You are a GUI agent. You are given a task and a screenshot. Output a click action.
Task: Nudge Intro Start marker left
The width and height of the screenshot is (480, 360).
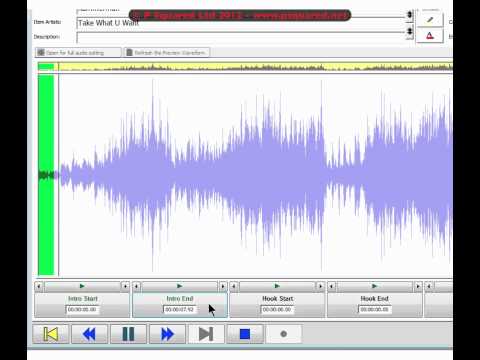pos(39,286)
